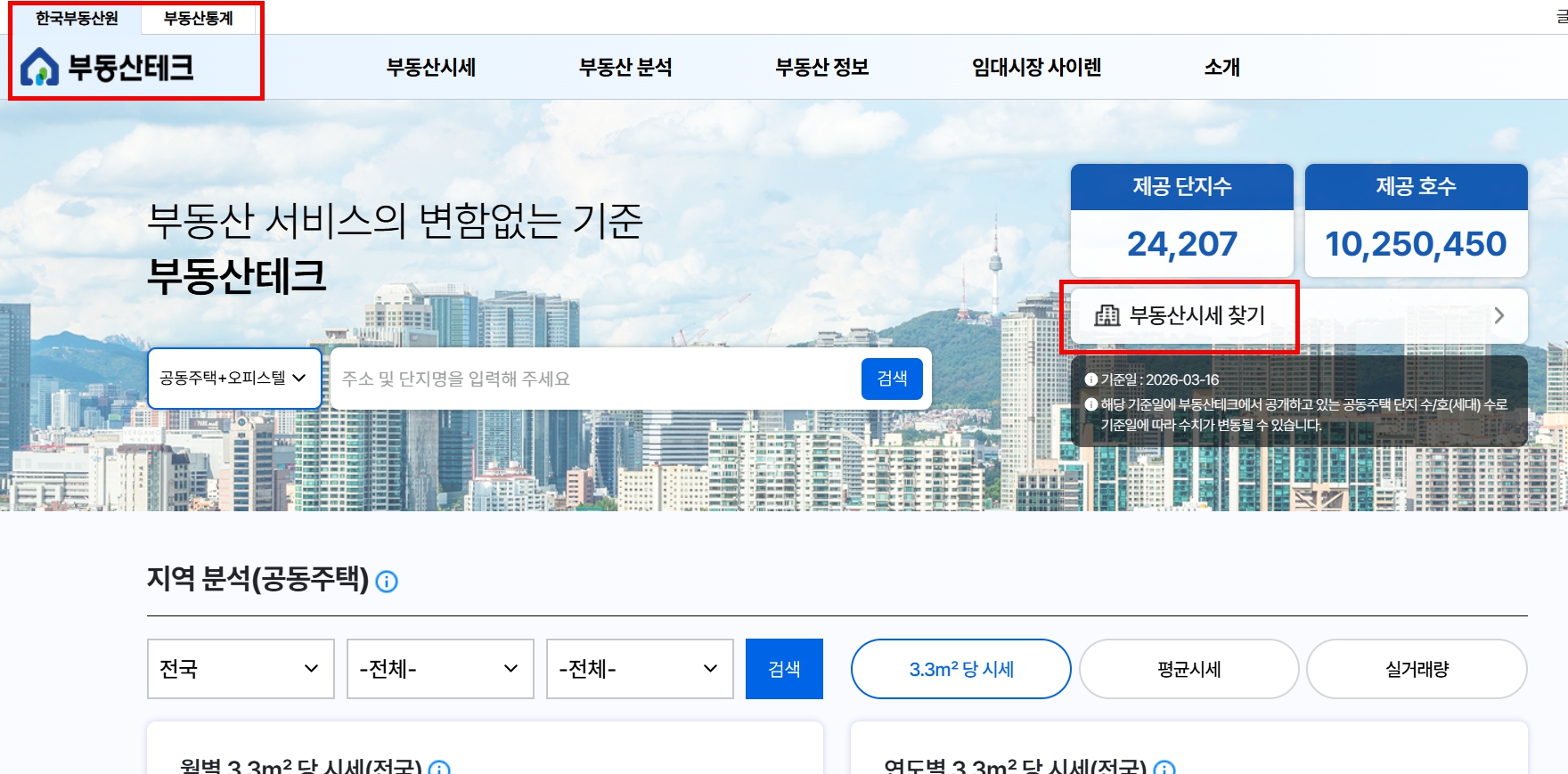Open the 공동주택+오피스텔 property type dropdown
Screen dimensions: 1568x774
[x=234, y=379]
